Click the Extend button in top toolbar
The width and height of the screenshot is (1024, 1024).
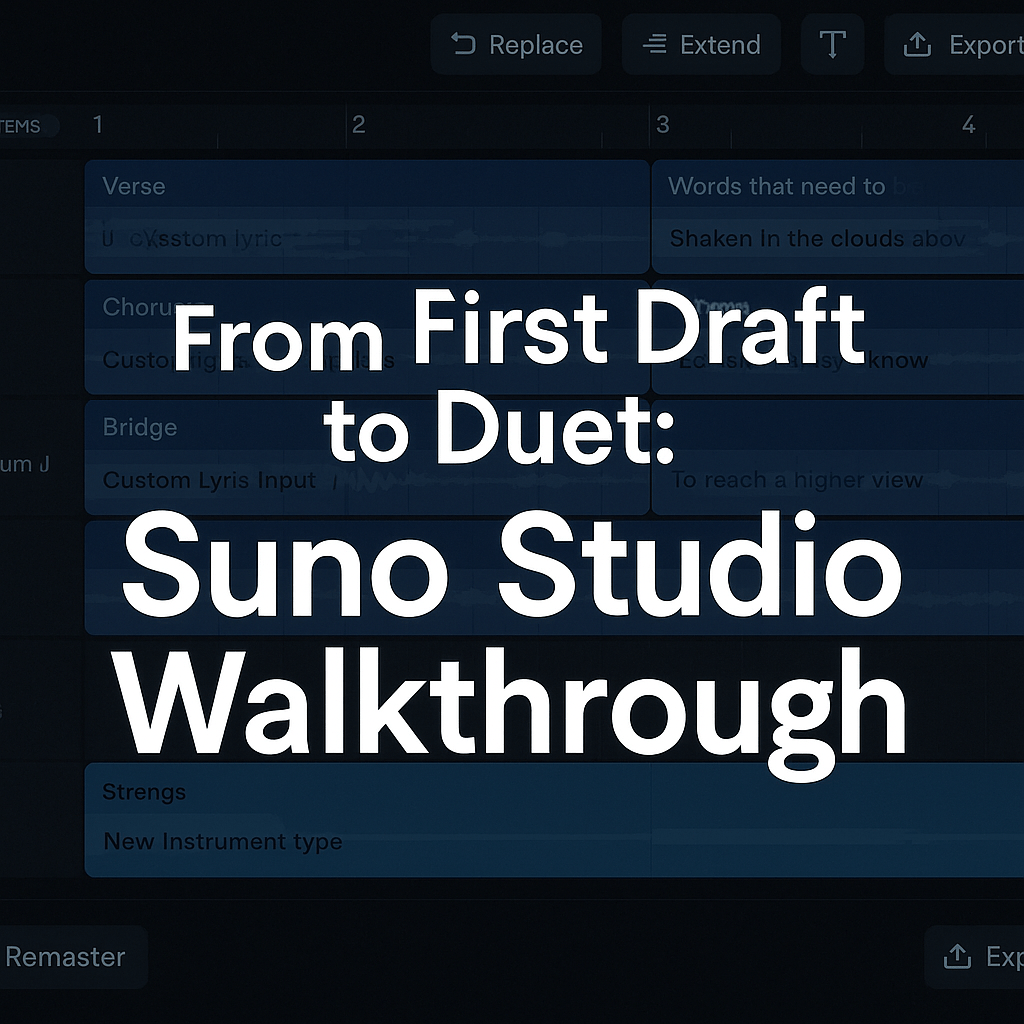(701, 45)
